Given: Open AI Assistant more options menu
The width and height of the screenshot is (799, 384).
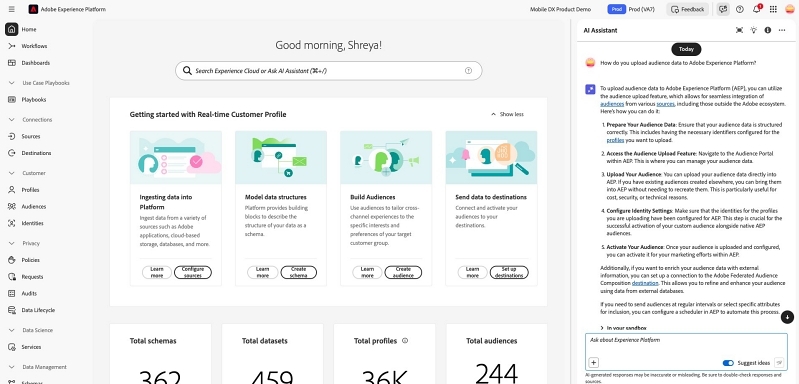Looking at the screenshot, I should [782, 30].
